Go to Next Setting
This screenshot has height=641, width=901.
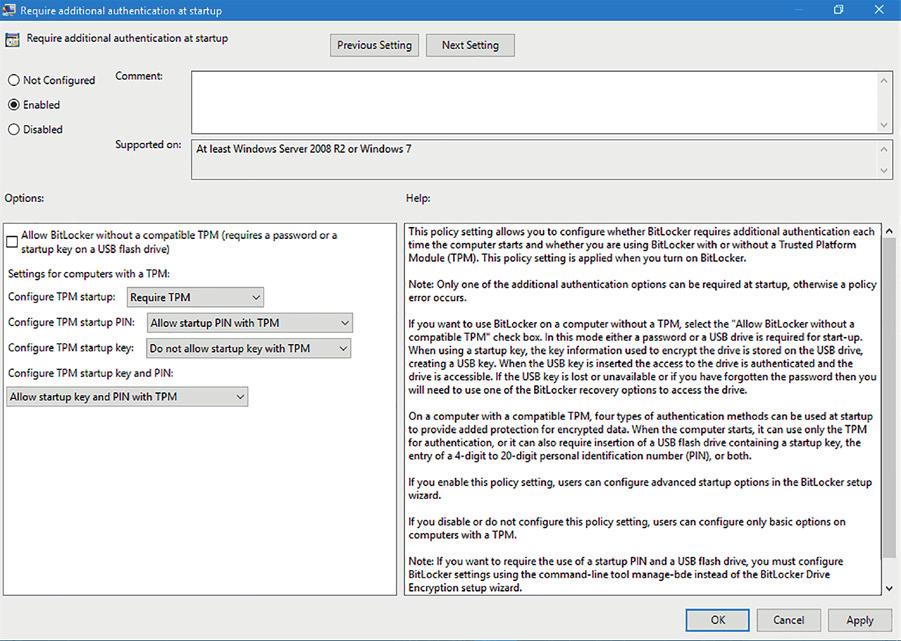pos(470,45)
